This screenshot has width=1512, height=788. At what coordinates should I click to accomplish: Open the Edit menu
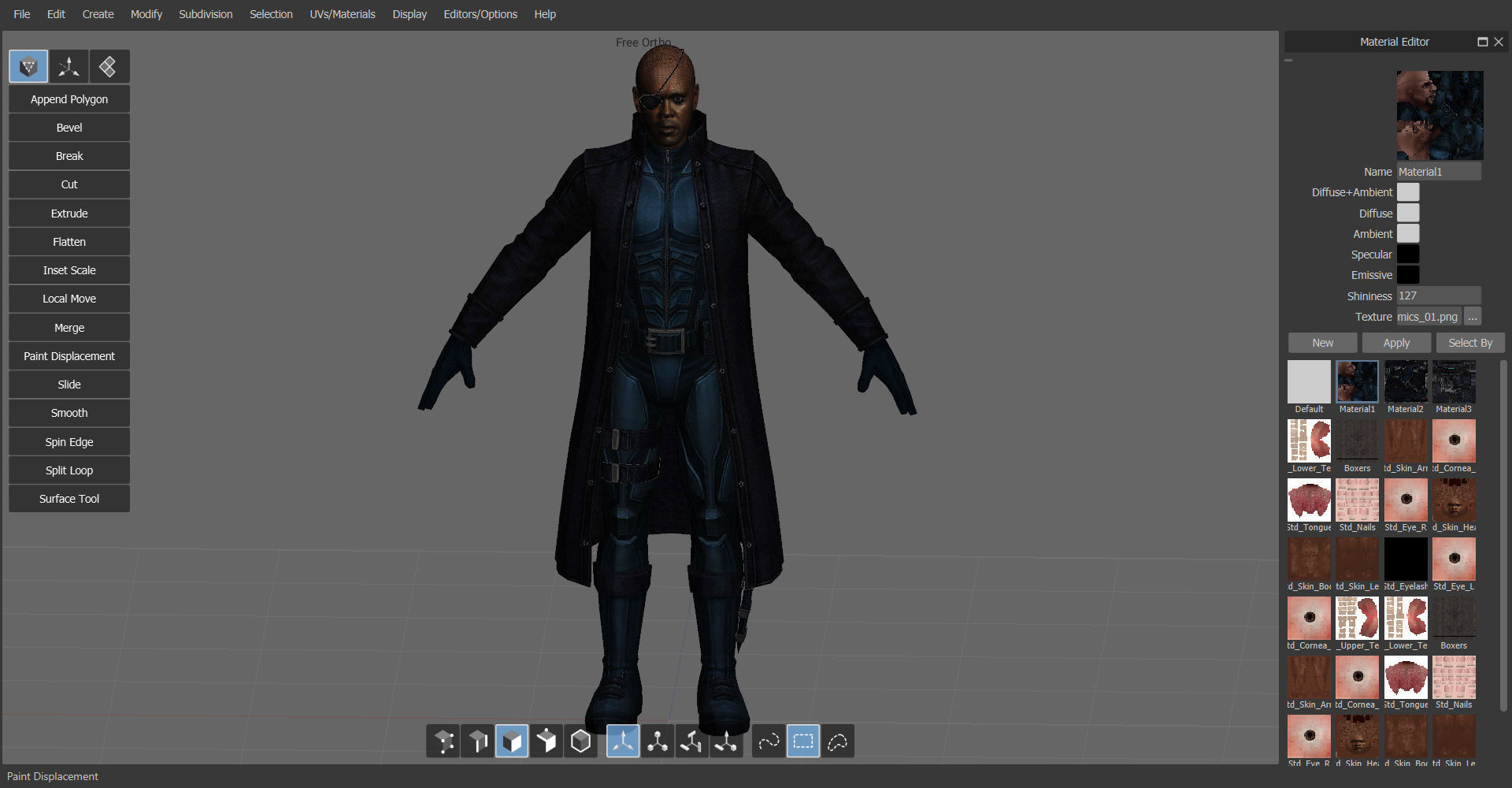point(56,14)
